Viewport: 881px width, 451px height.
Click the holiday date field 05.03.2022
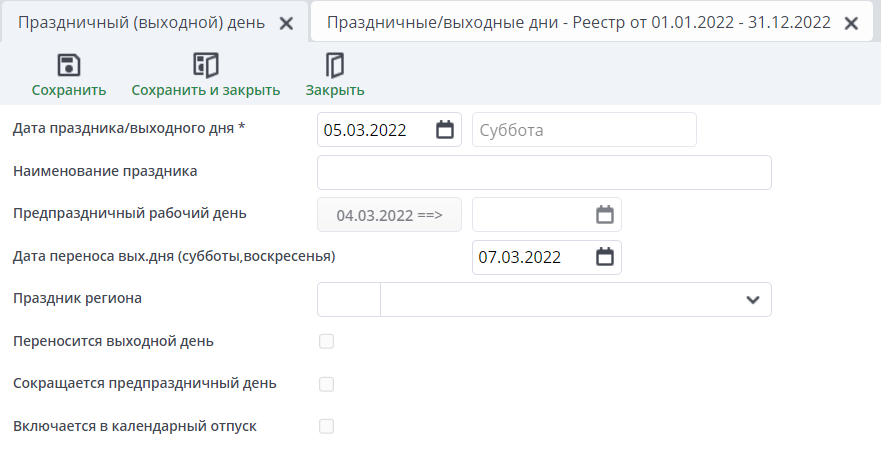pos(375,130)
